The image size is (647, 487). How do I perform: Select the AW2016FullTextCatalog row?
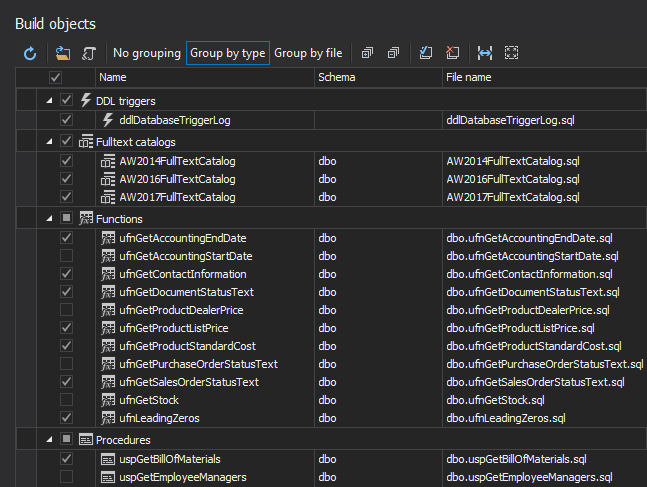tap(177, 179)
